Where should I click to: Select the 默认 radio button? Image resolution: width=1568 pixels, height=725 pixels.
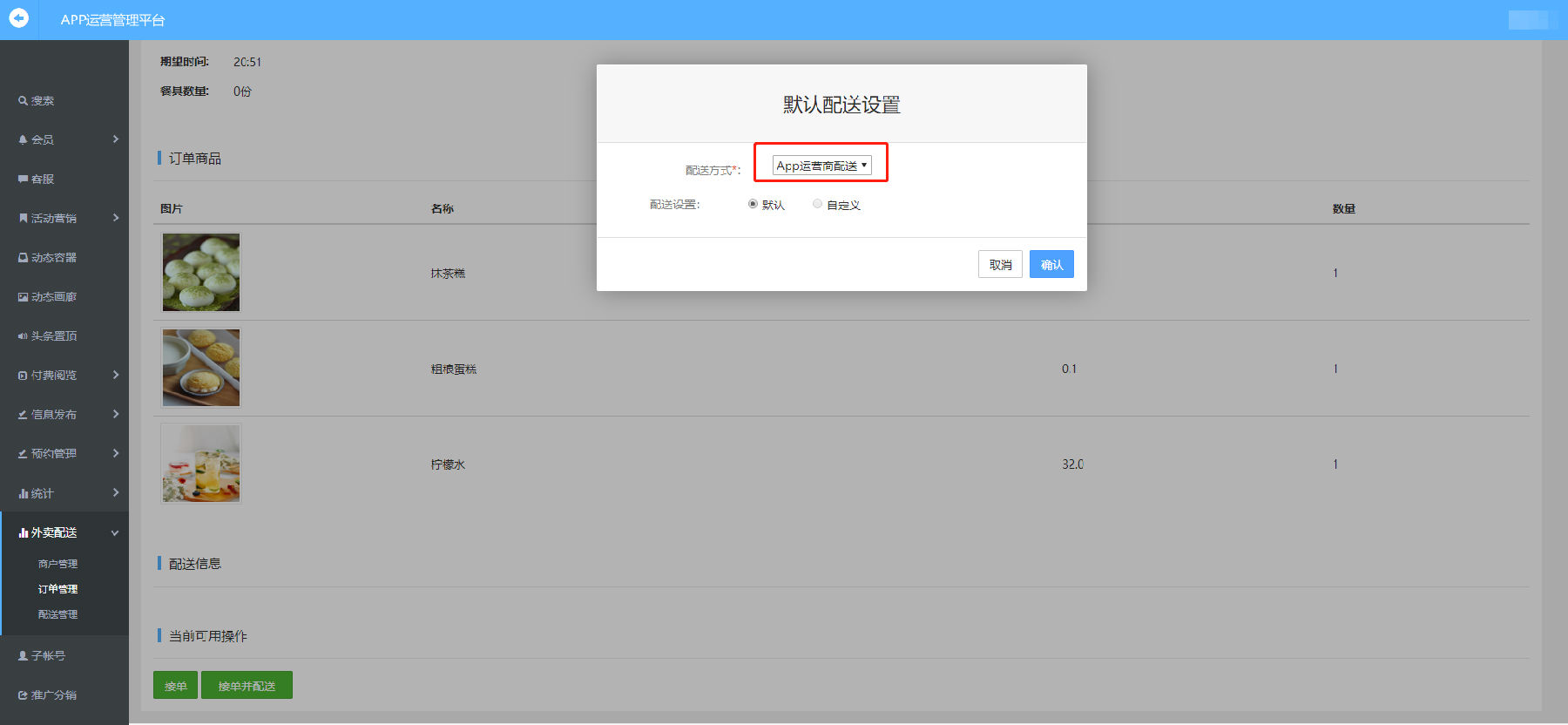pyautogui.click(x=753, y=204)
